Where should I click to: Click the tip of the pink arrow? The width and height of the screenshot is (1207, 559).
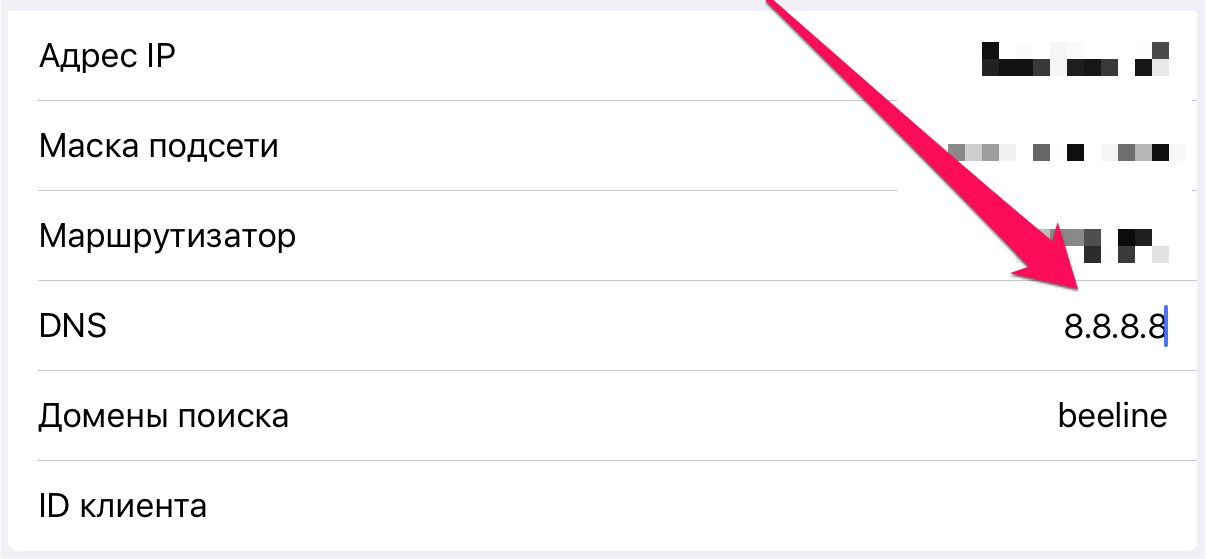click(1078, 289)
